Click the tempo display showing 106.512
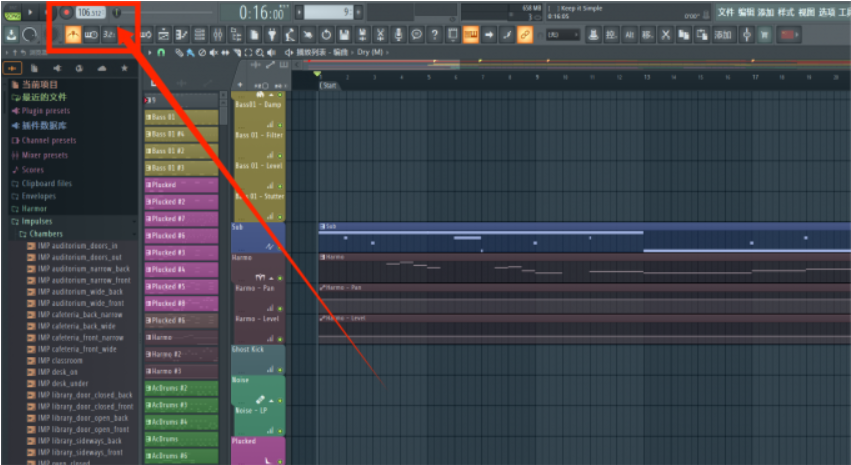This screenshot has height=465, width=851. click(90, 13)
